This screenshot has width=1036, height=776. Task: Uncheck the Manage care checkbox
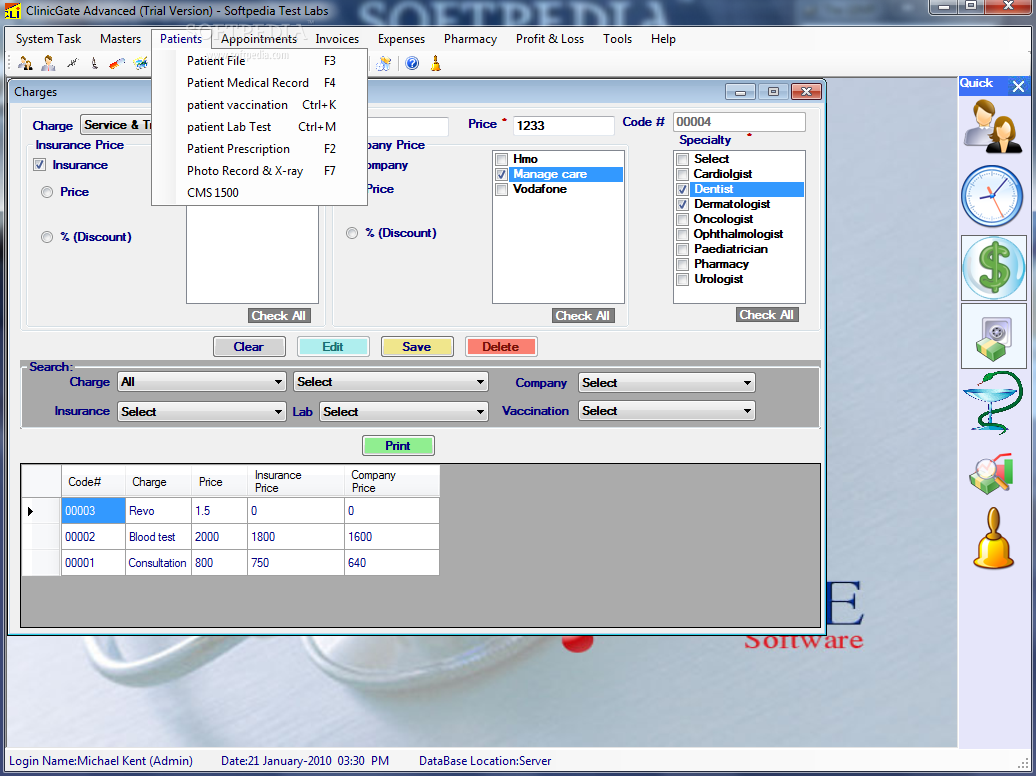501,175
